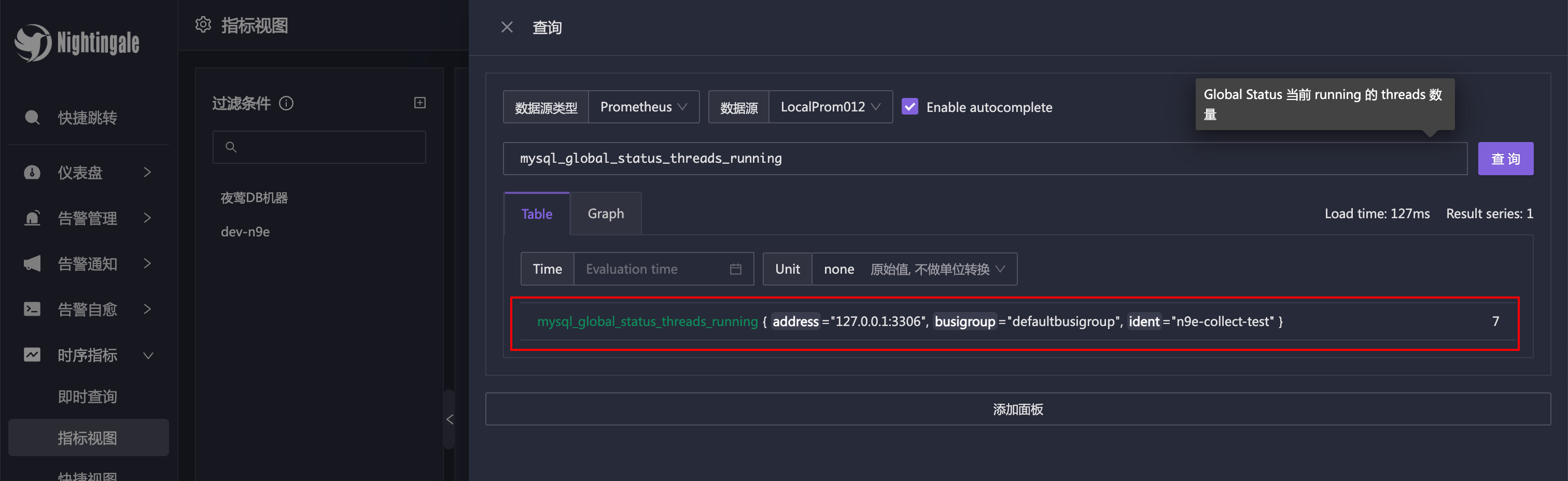Add a new filter with the plus icon

point(419,102)
